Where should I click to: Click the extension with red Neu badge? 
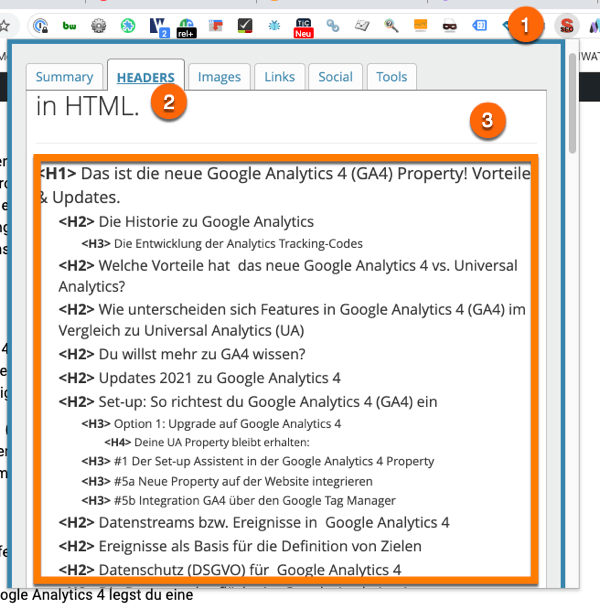click(304, 28)
